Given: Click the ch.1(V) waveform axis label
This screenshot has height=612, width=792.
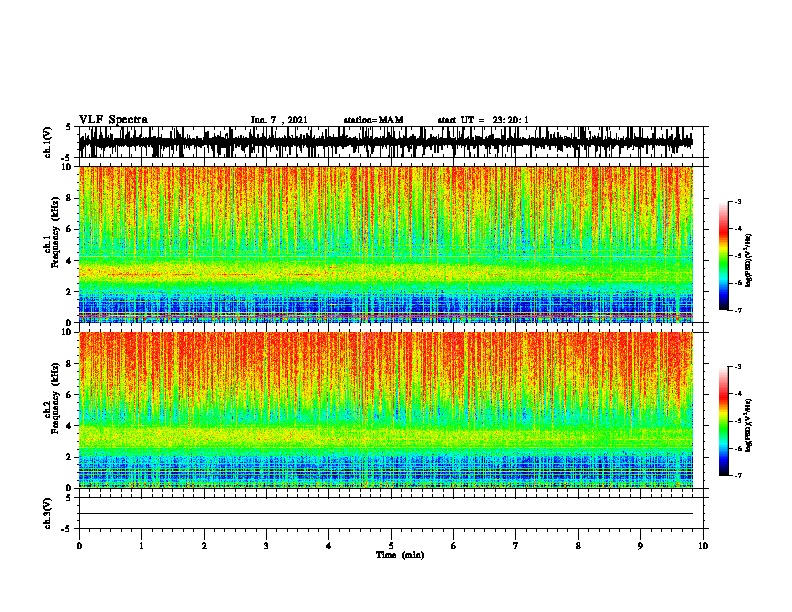Looking at the screenshot, I should coord(48,142).
